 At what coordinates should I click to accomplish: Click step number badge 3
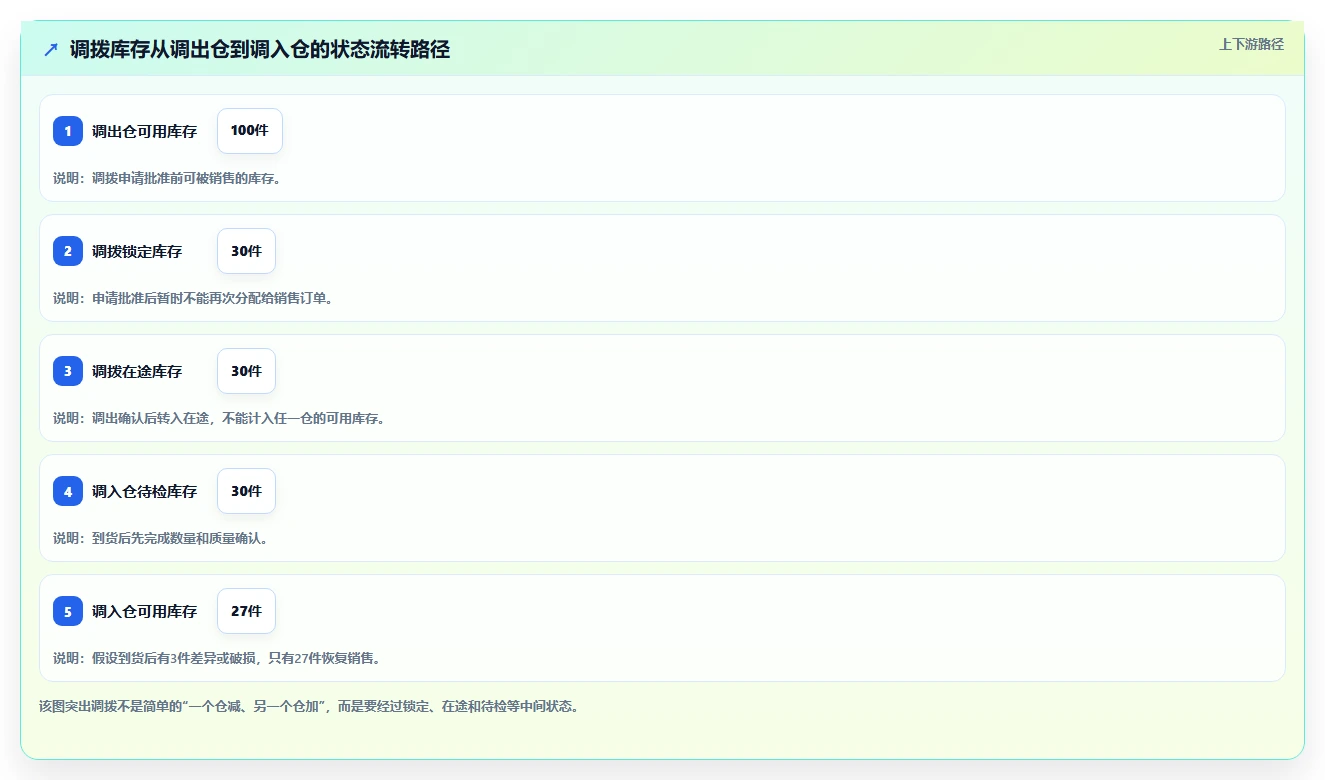pos(68,371)
